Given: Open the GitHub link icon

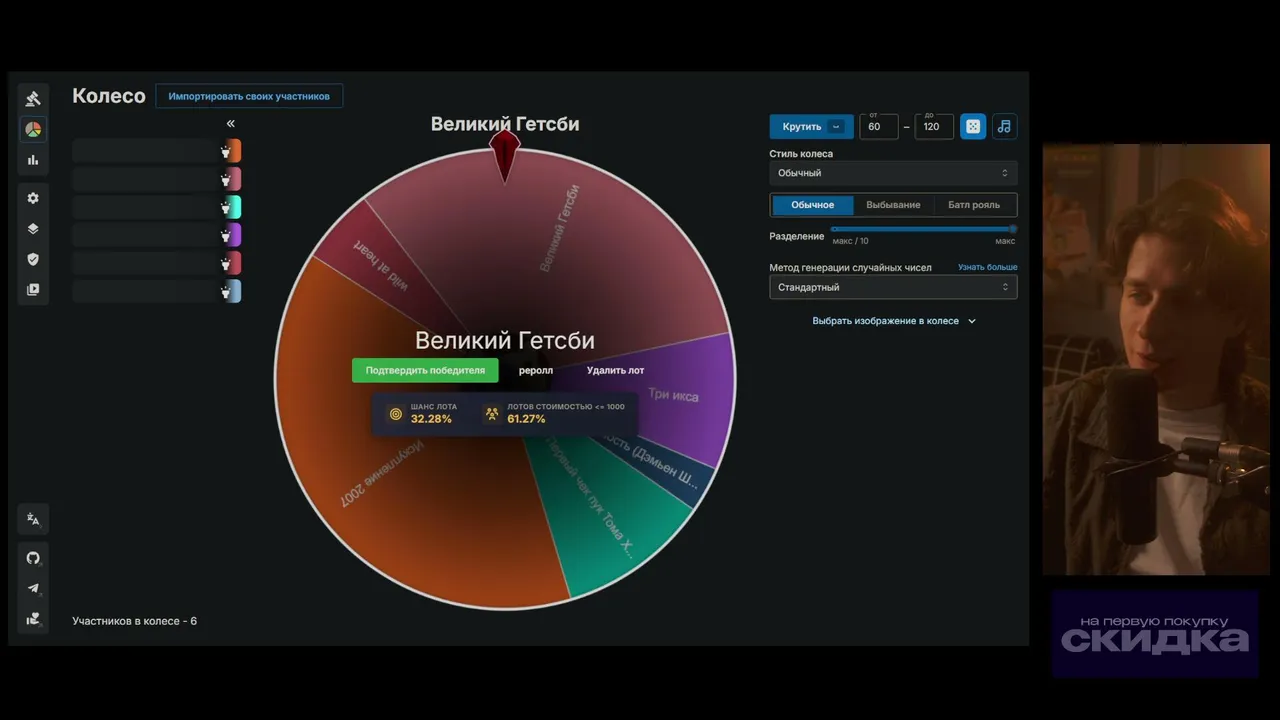Looking at the screenshot, I should coord(33,558).
